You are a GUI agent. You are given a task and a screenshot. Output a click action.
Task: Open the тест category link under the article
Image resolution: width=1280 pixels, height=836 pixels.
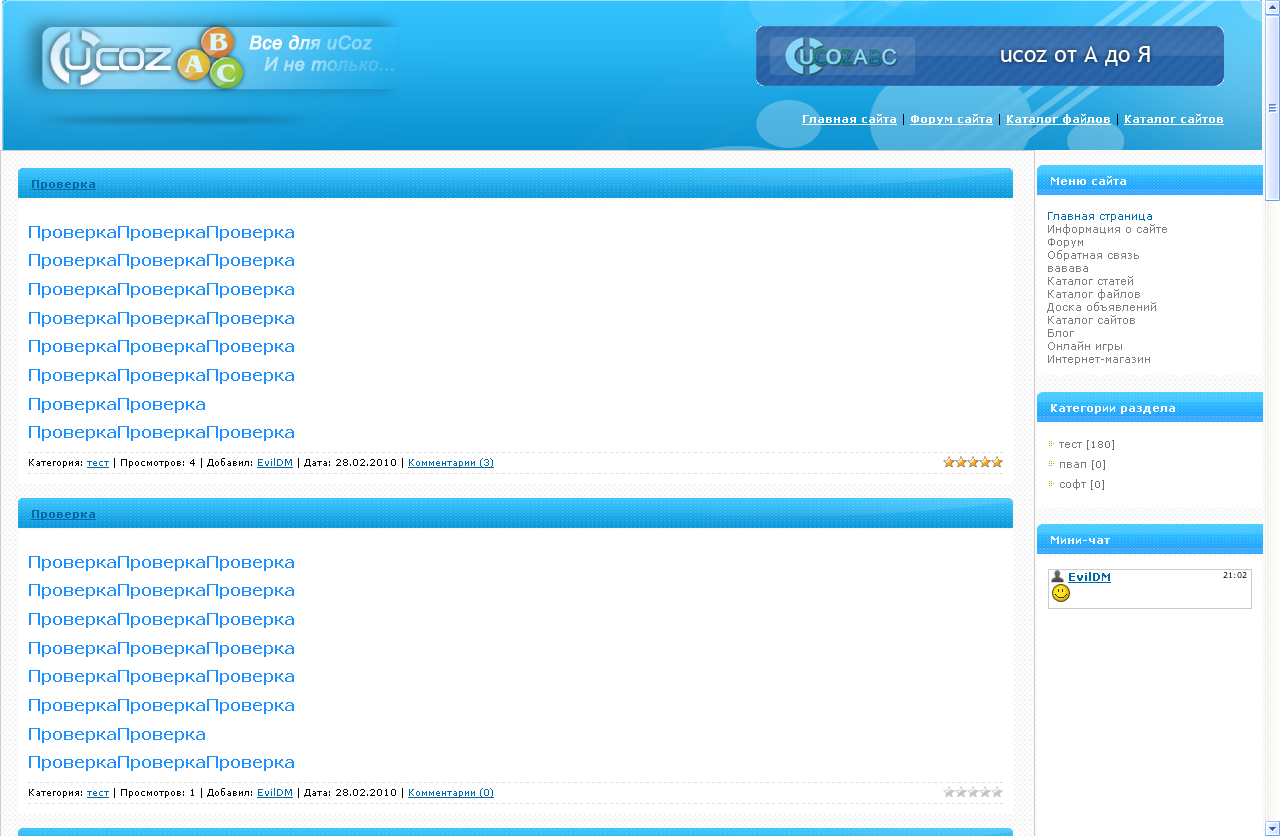coord(97,462)
